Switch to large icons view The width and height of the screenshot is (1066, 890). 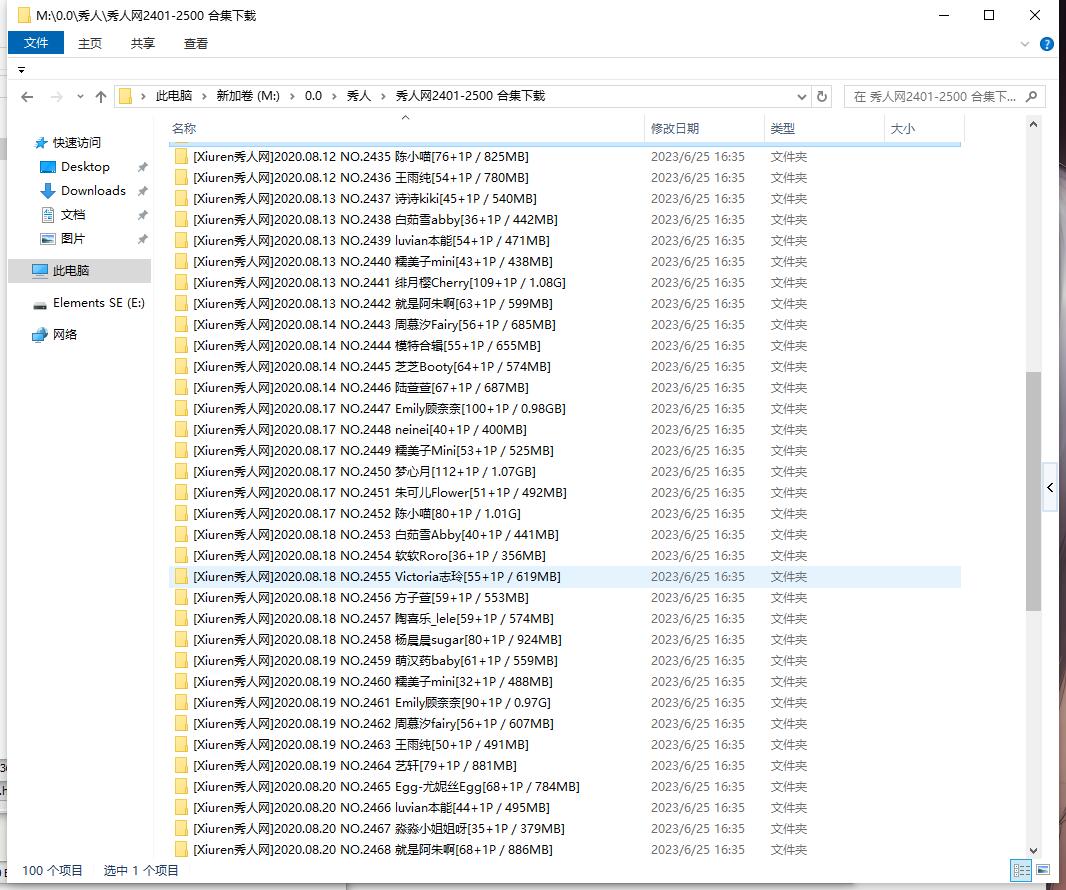pos(1043,871)
